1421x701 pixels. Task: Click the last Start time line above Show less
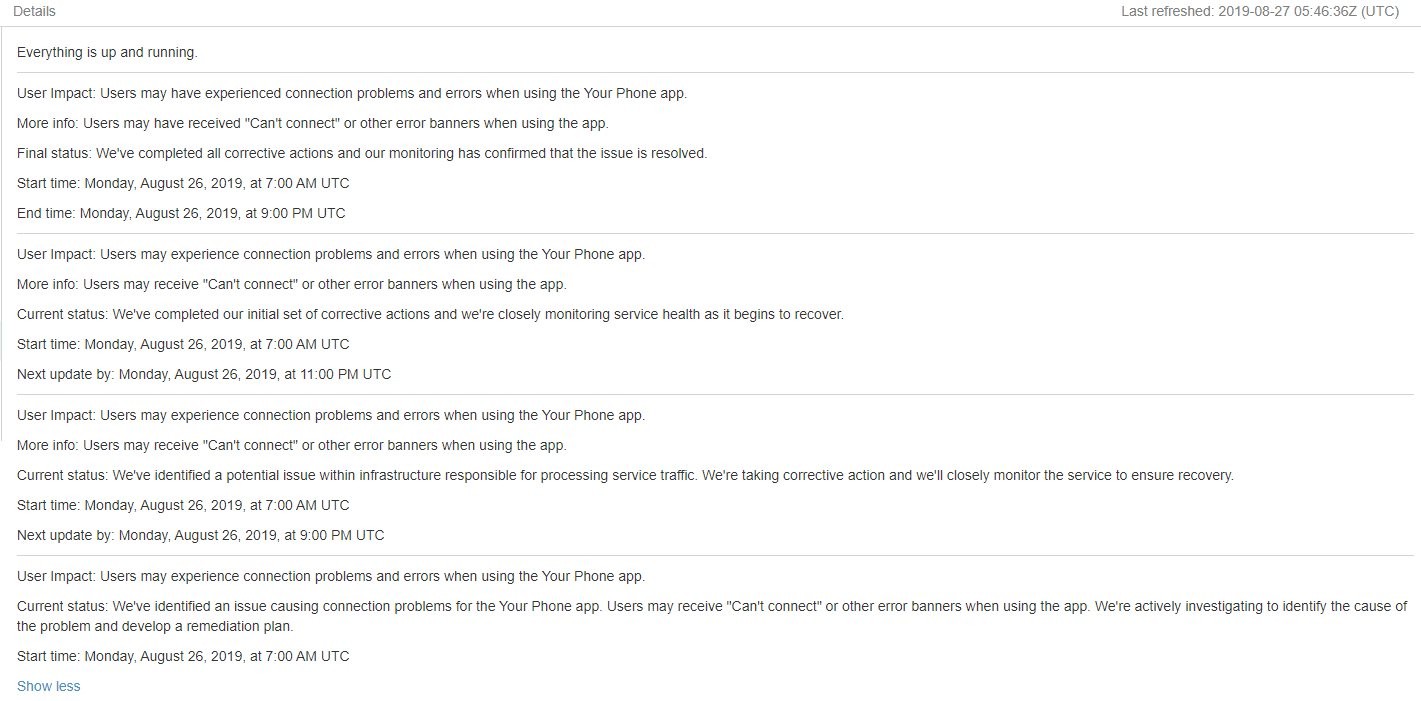(x=183, y=656)
